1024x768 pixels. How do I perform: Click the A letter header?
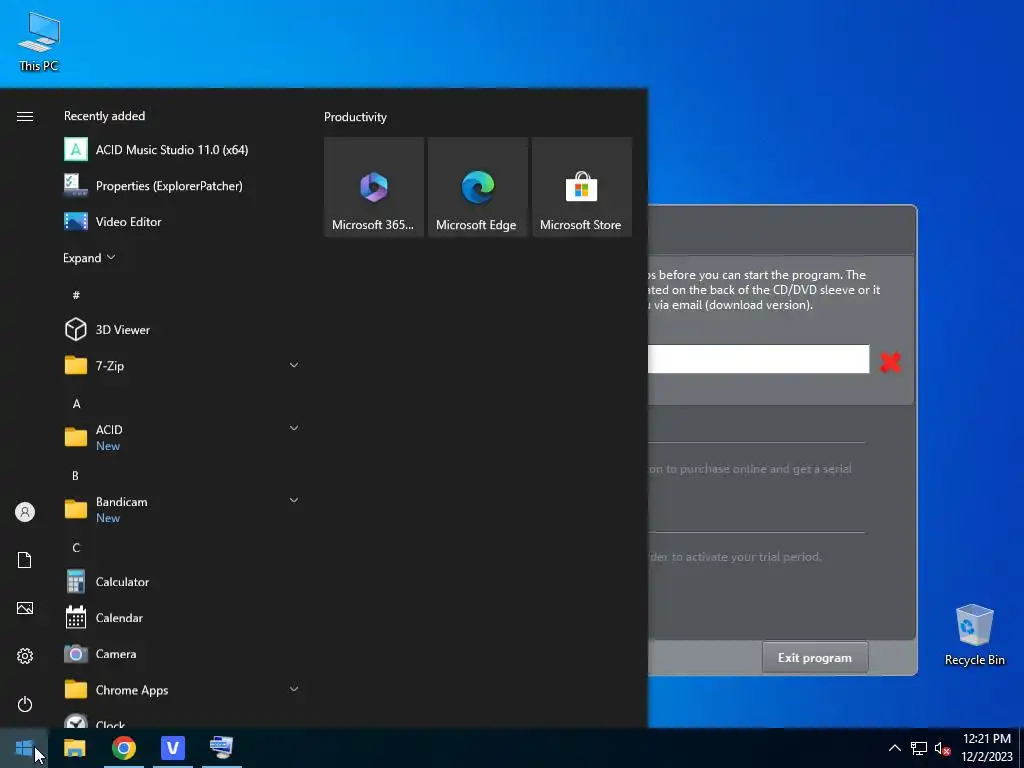point(76,404)
